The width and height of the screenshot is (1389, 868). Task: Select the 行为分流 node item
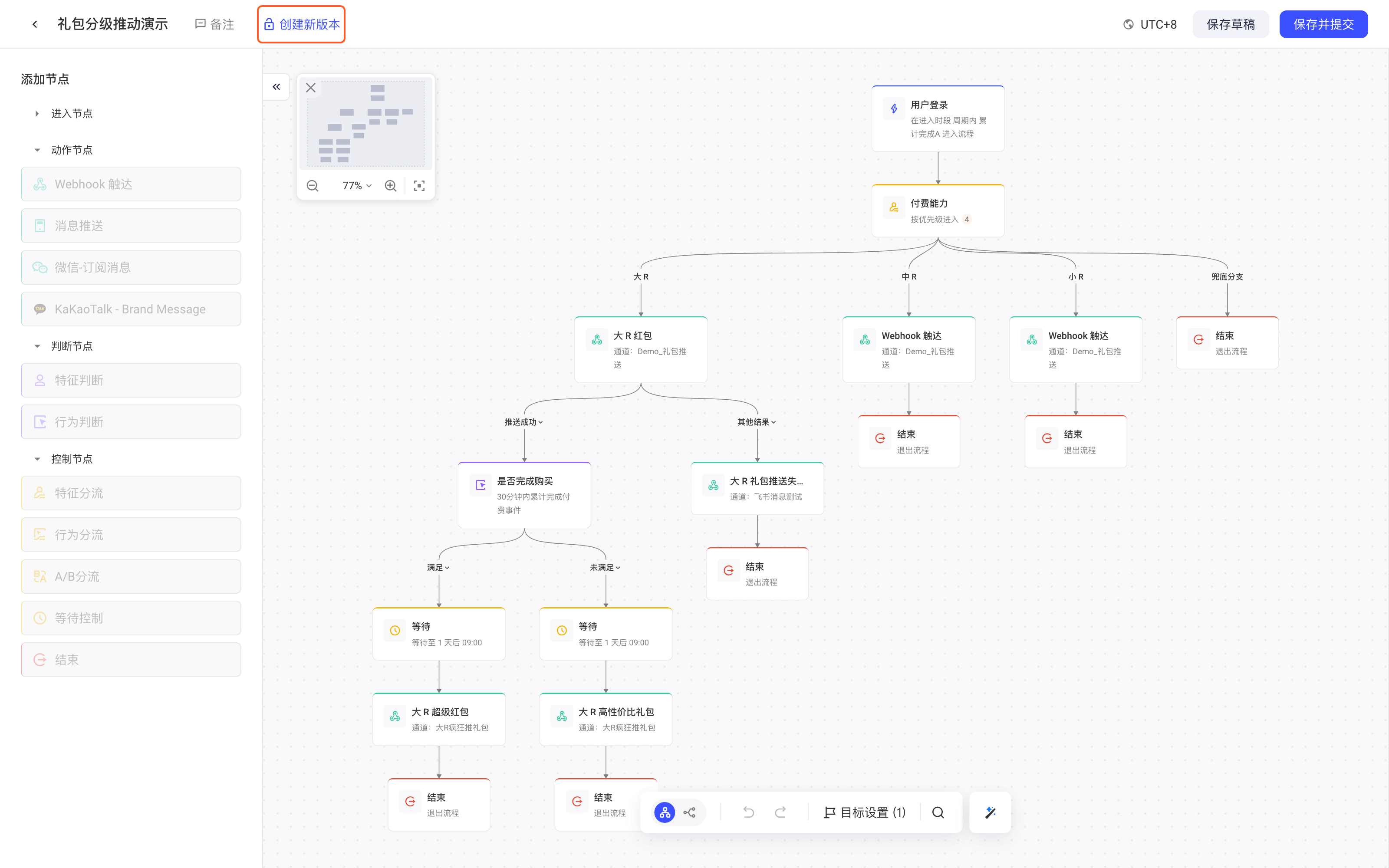131,534
